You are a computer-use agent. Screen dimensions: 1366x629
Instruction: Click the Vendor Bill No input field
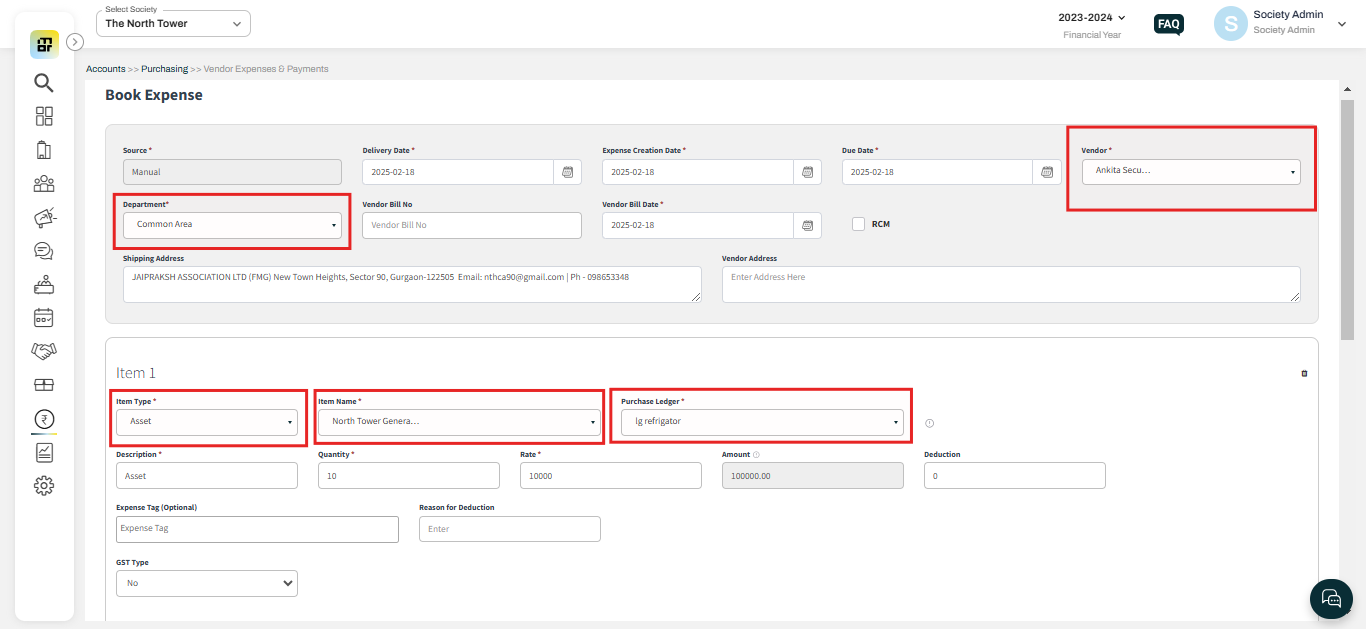pyautogui.click(x=471, y=225)
